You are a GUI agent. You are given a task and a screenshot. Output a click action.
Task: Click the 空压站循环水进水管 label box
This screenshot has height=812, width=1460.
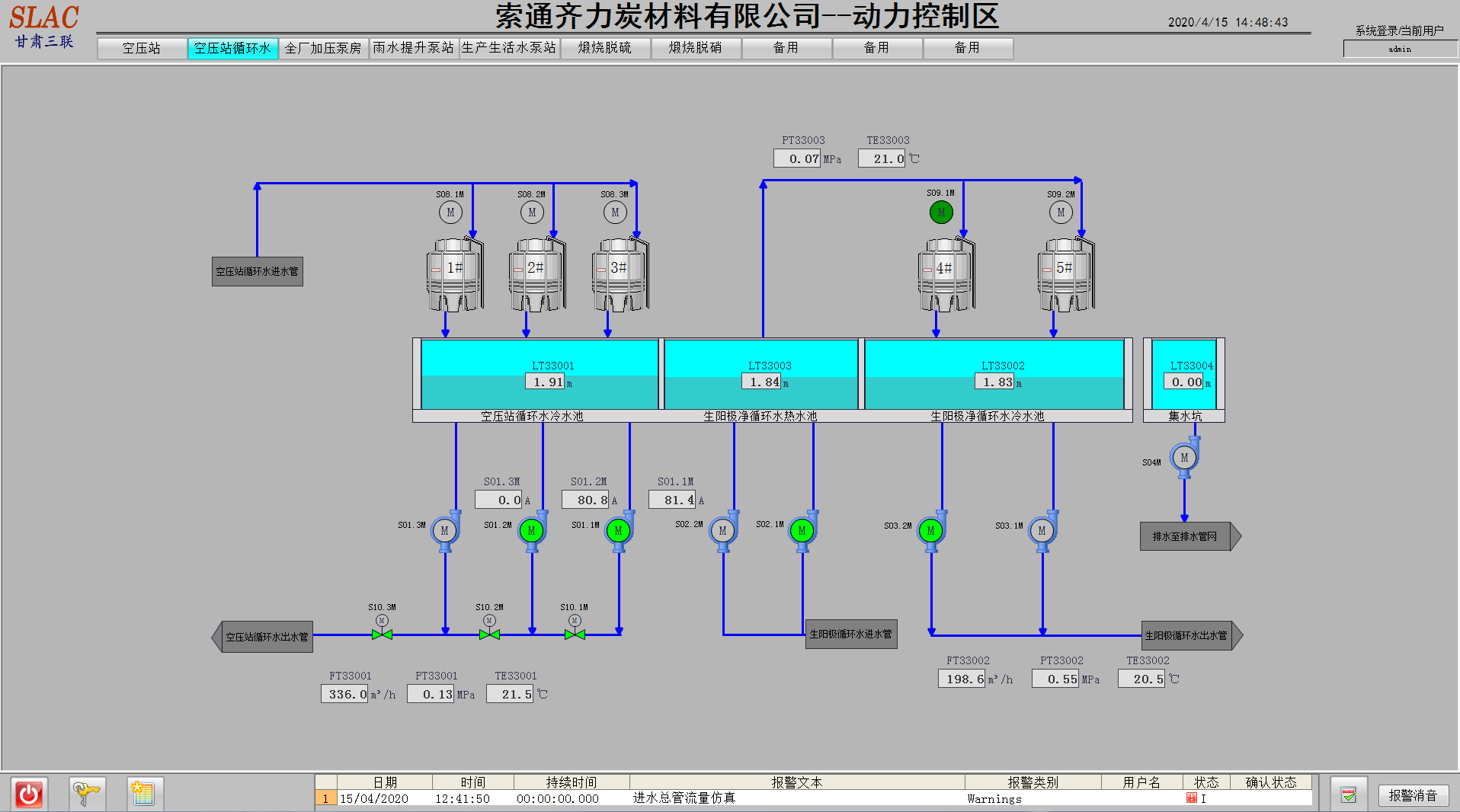click(258, 271)
